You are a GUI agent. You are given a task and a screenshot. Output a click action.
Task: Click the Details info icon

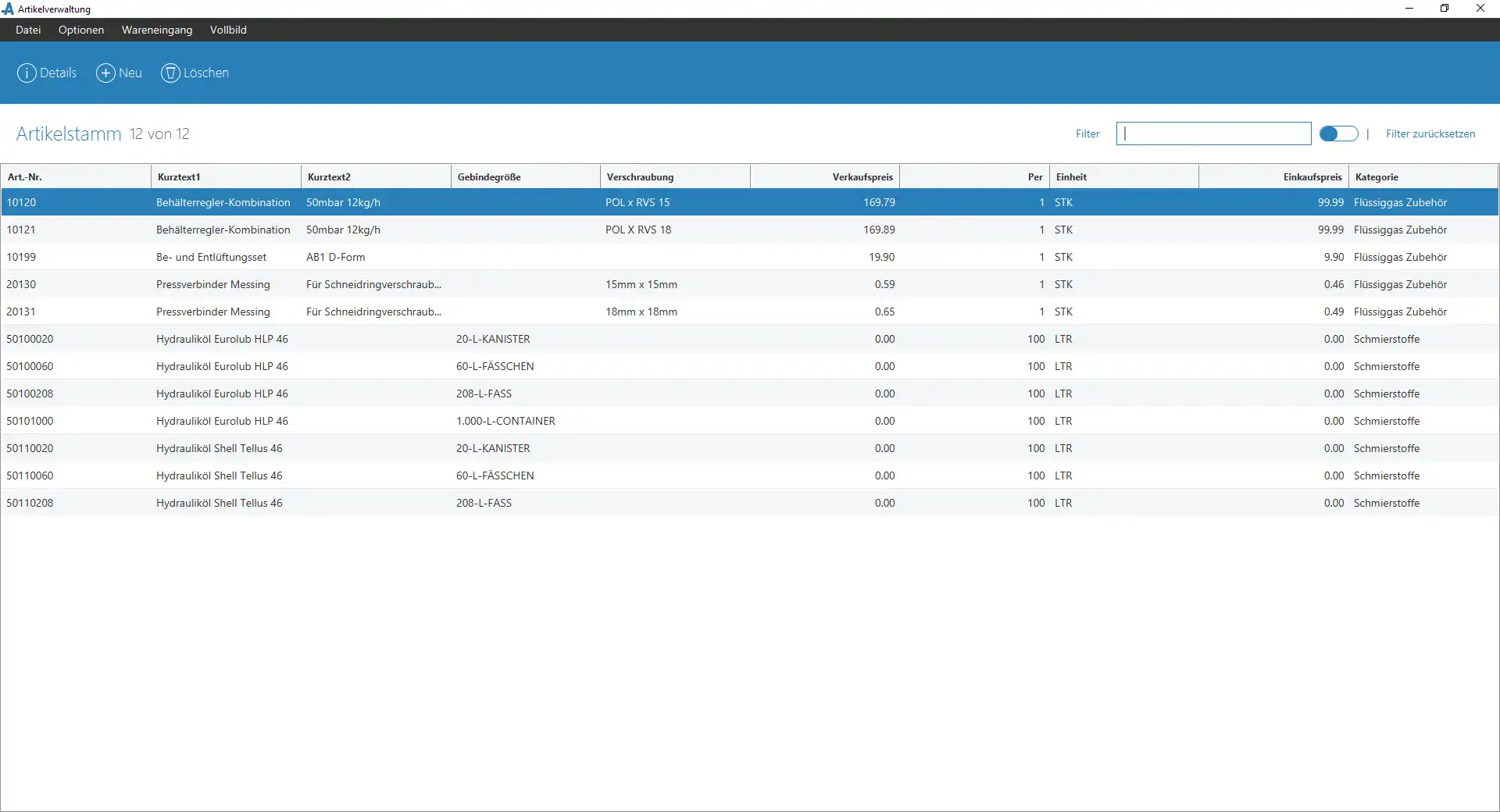(x=27, y=73)
